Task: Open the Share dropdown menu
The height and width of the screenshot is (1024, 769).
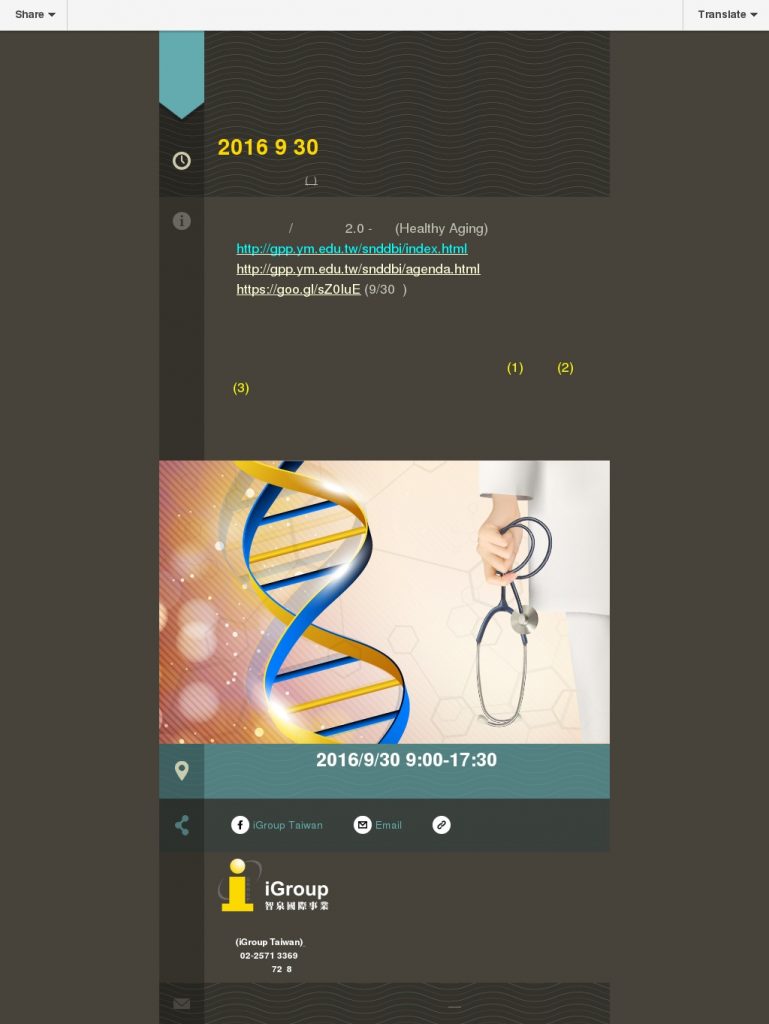Action: click(x=35, y=14)
